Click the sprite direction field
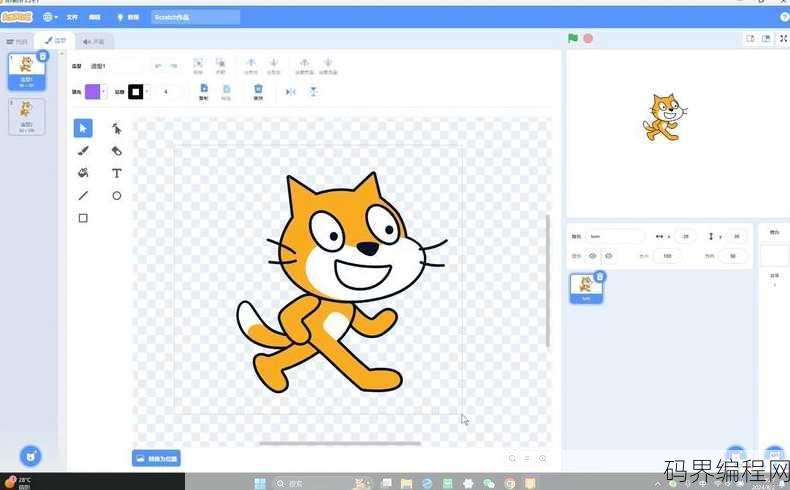The image size is (790, 490). point(733,256)
